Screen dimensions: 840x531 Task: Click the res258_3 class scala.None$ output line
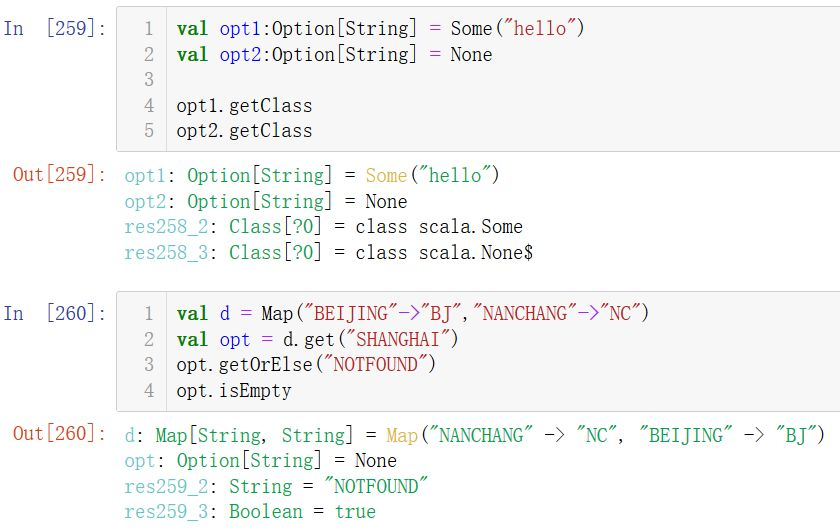coord(328,252)
